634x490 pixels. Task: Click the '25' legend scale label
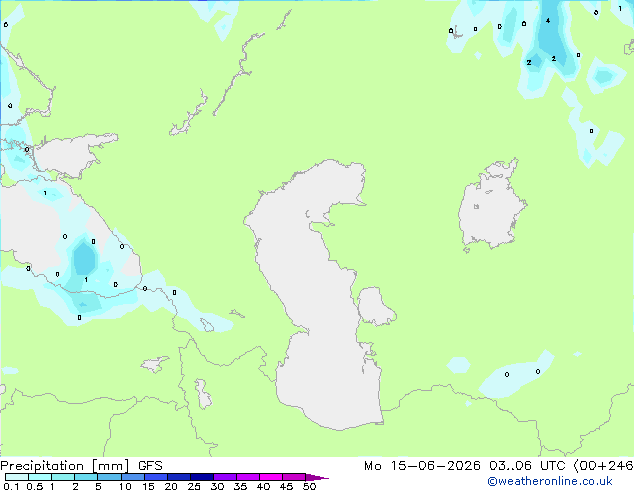[x=194, y=486]
